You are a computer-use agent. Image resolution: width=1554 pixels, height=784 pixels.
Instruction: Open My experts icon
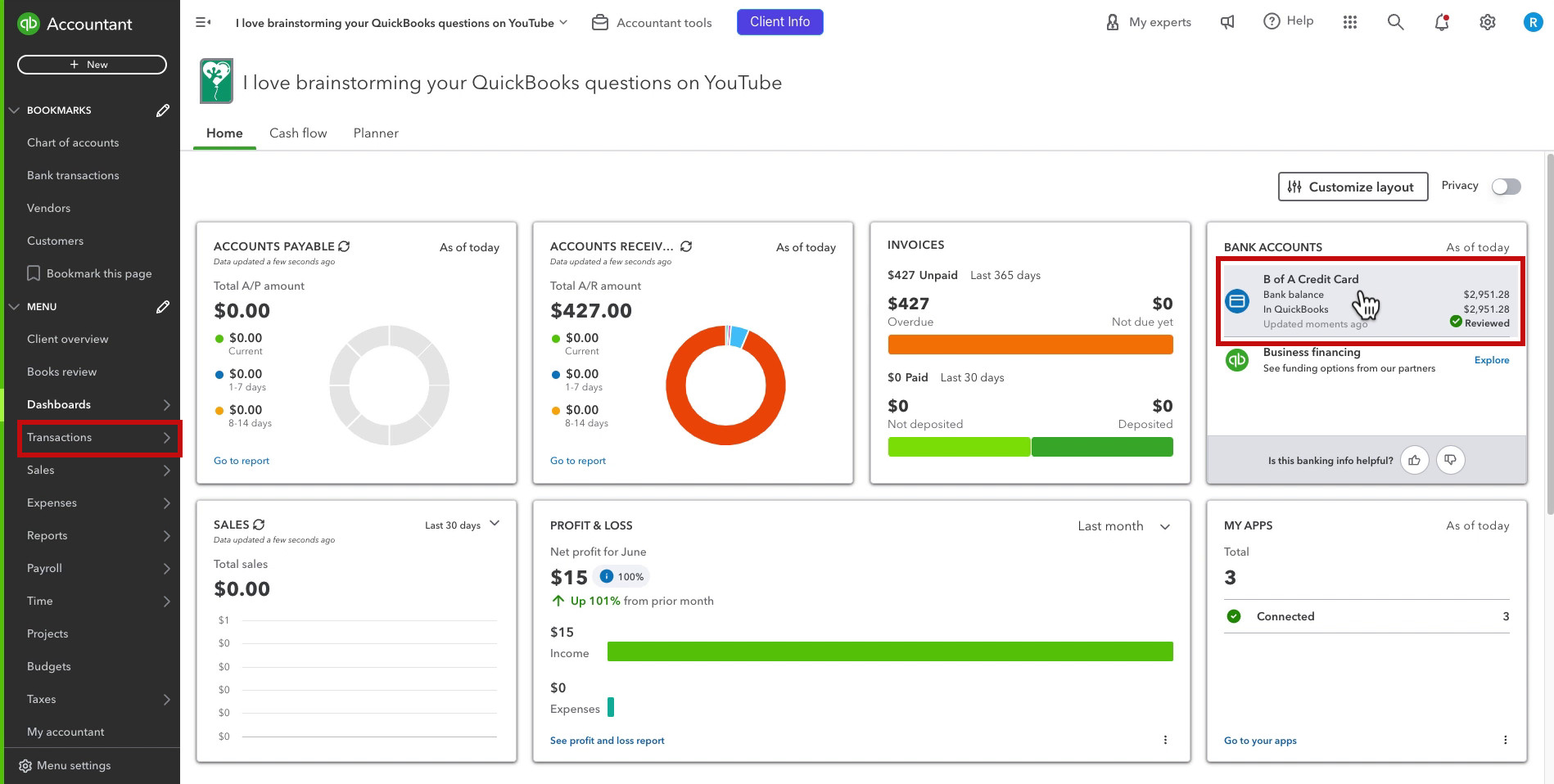pos(1112,22)
